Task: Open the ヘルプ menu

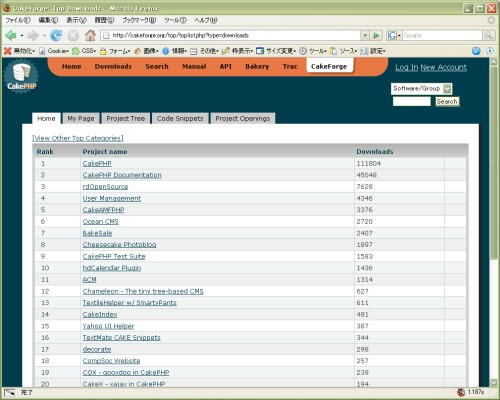Action: tap(206, 20)
